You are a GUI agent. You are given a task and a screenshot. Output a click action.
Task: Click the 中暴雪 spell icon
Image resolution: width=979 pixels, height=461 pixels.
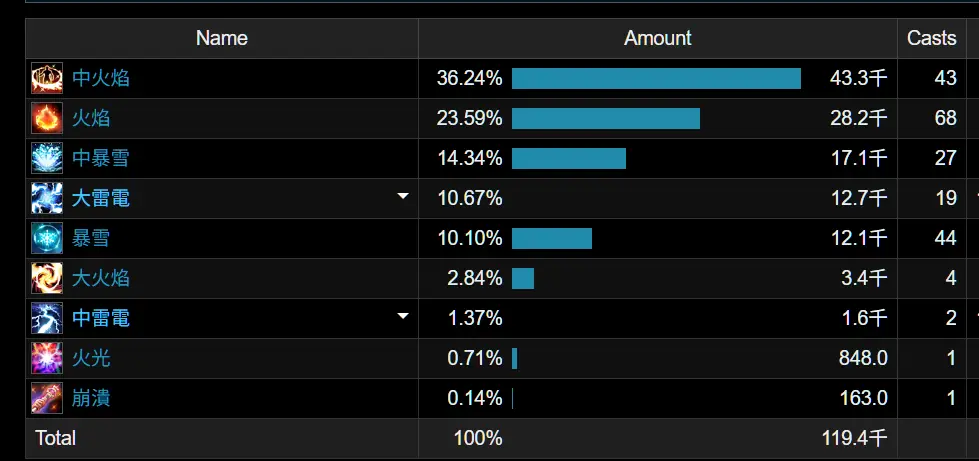[x=47, y=158]
